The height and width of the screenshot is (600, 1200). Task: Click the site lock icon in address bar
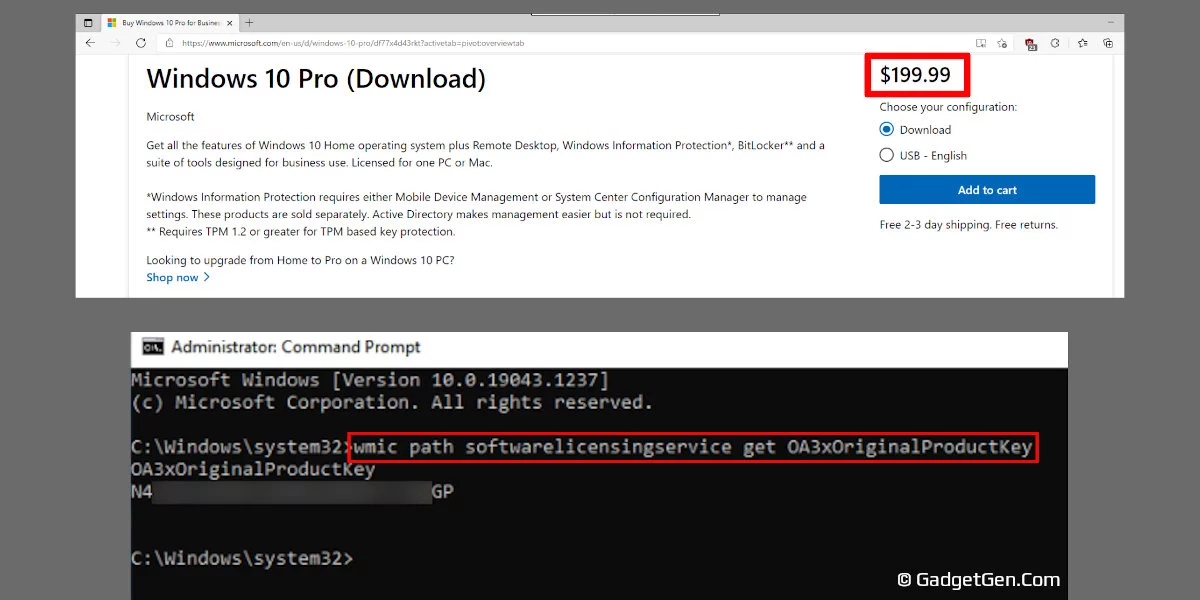point(169,43)
